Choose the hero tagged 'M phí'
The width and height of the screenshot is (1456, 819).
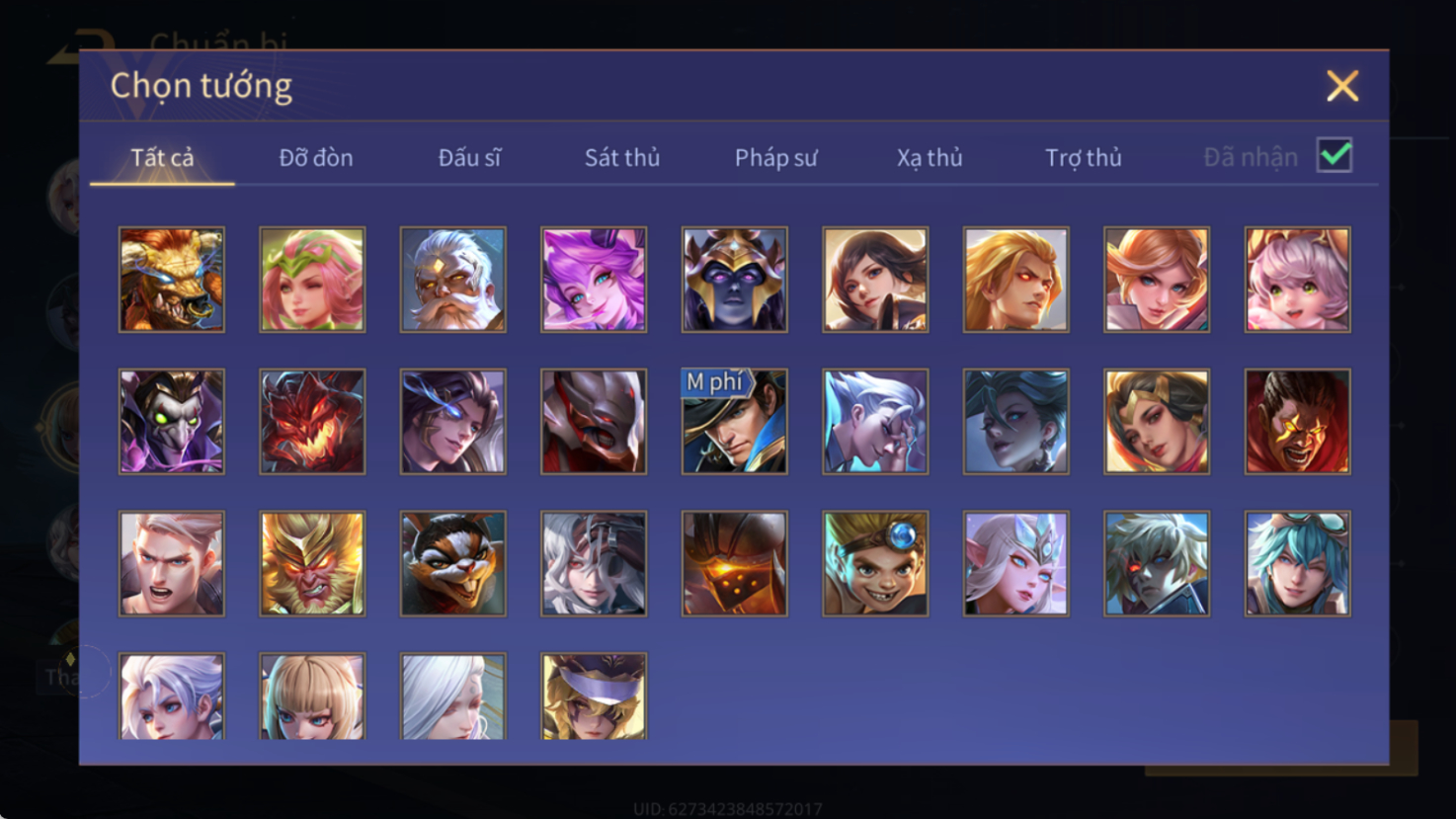pos(735,422)
